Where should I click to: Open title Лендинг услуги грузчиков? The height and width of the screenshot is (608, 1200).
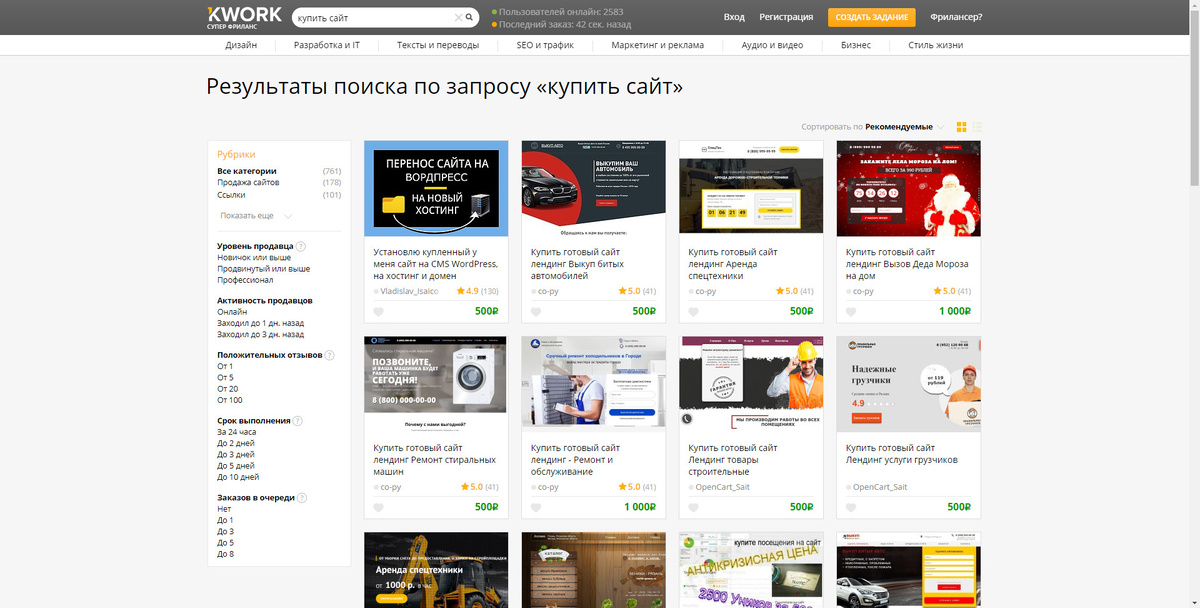pyautogui.click(x=901, y=454)
